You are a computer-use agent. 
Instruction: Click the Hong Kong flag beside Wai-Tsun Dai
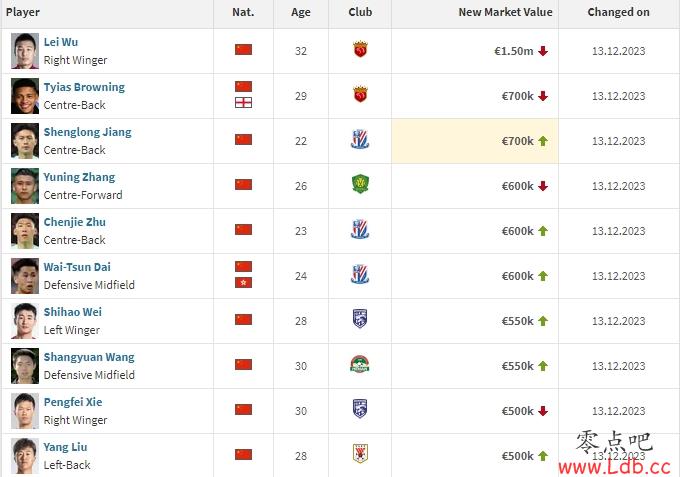(243, 283)
